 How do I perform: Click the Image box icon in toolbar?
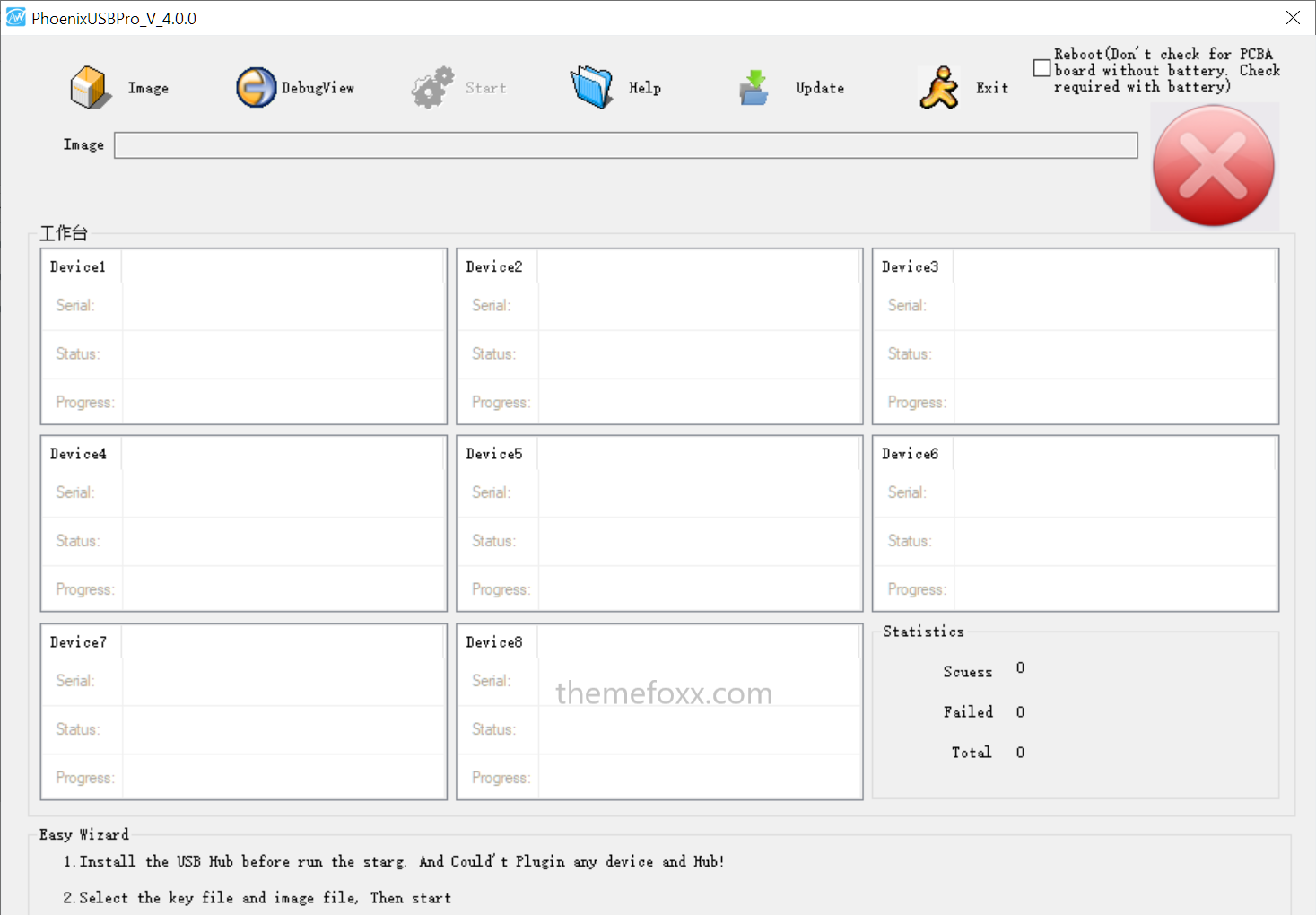click(x=91, y=88)
